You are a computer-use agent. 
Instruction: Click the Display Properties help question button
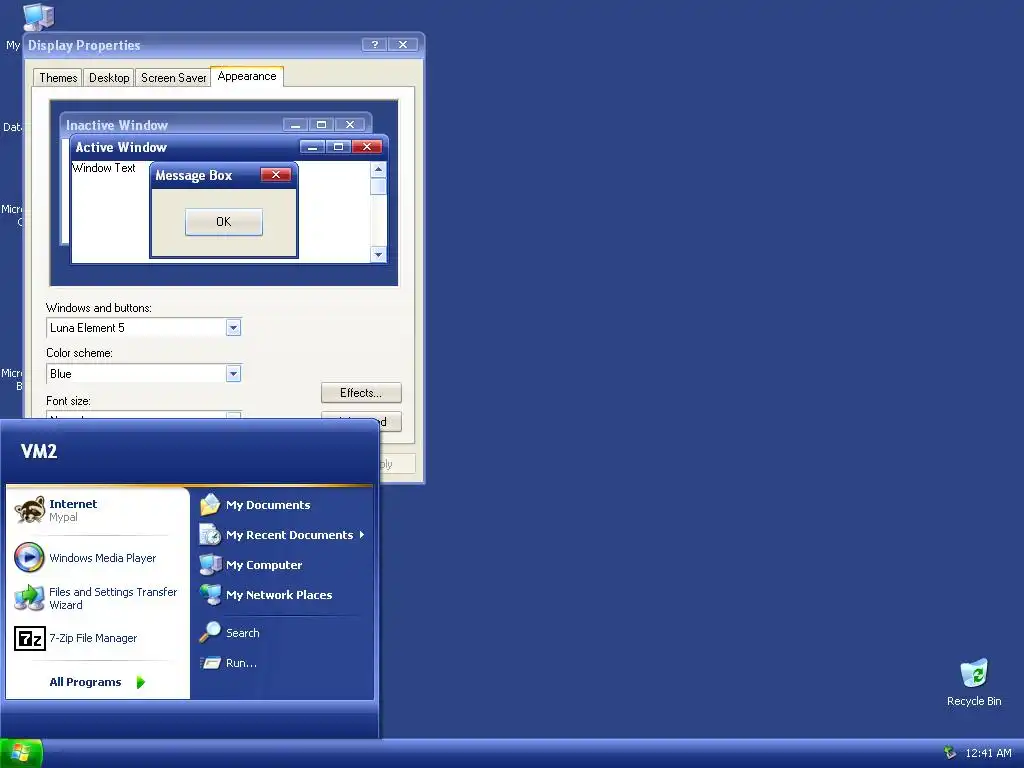[x=374, y=44]
